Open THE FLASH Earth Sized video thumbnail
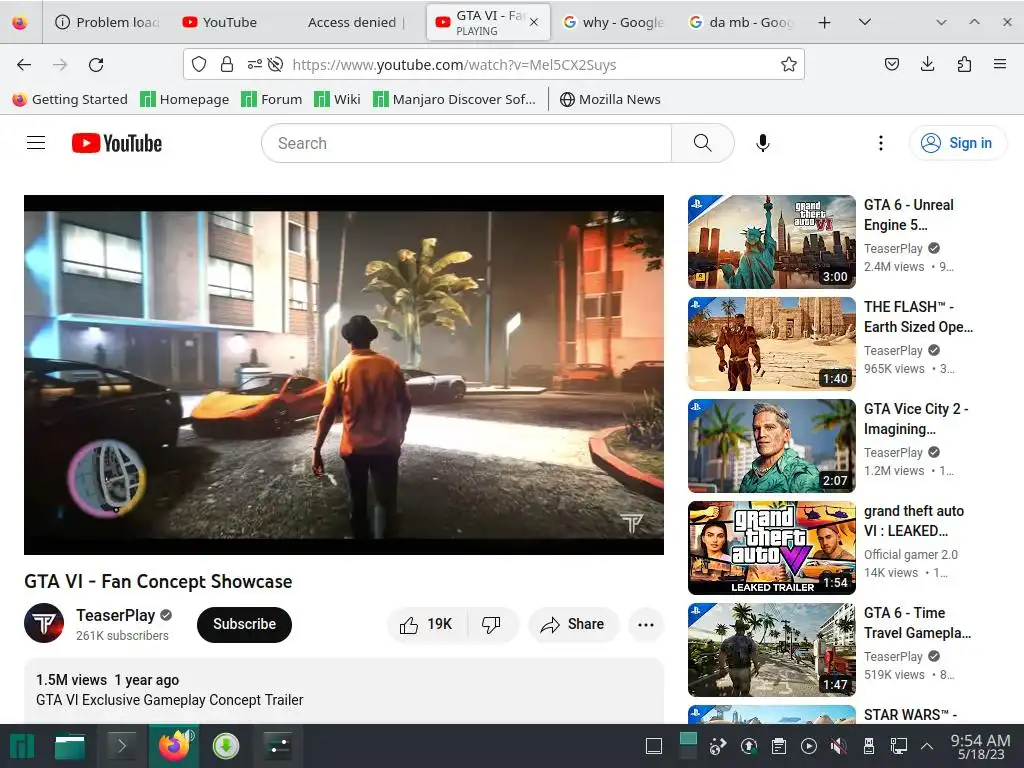Image resolution: width=1024 pixels, height=768 pixels. tap(771, 344)
